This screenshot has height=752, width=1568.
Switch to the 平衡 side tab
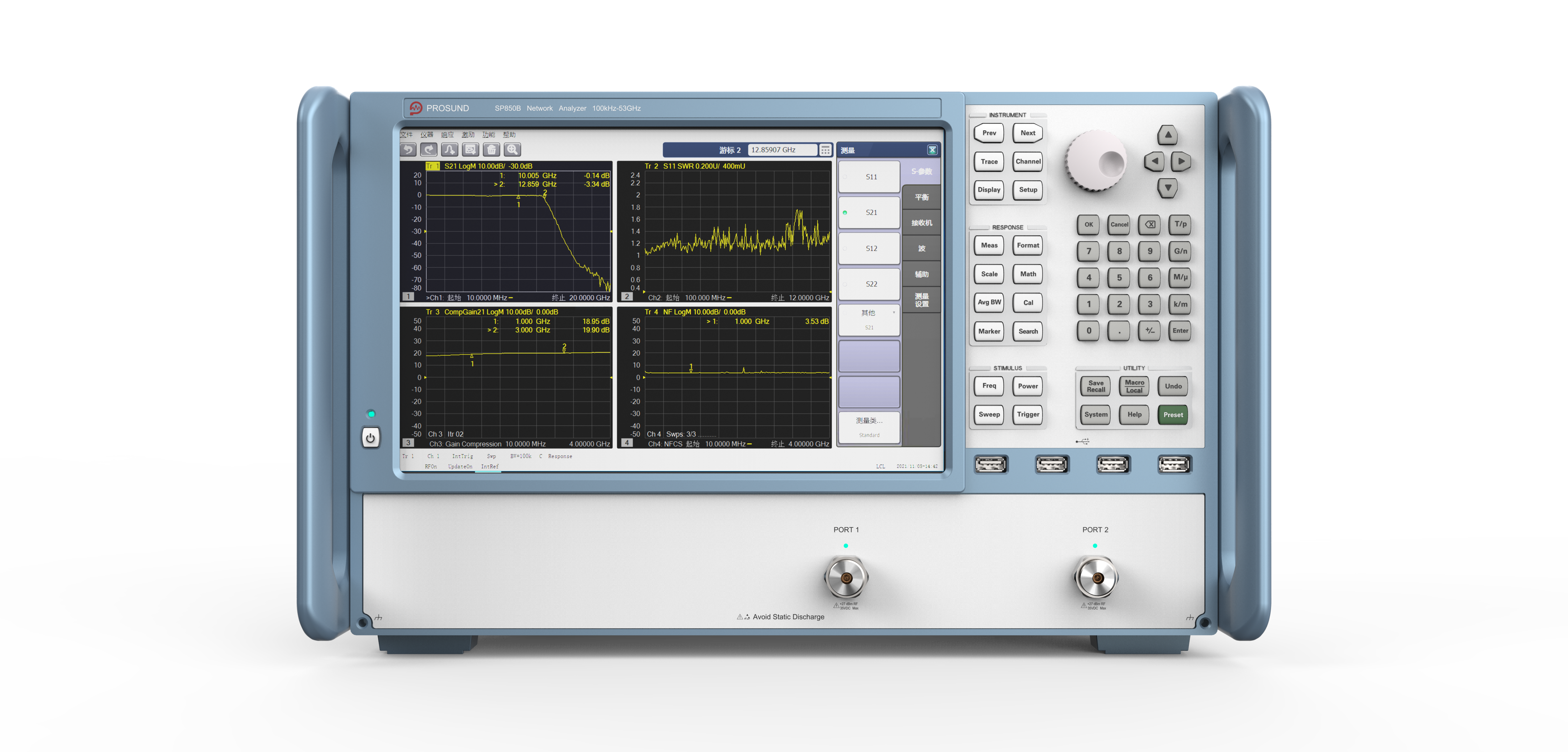pyautogui.click(x=922, y=197)
